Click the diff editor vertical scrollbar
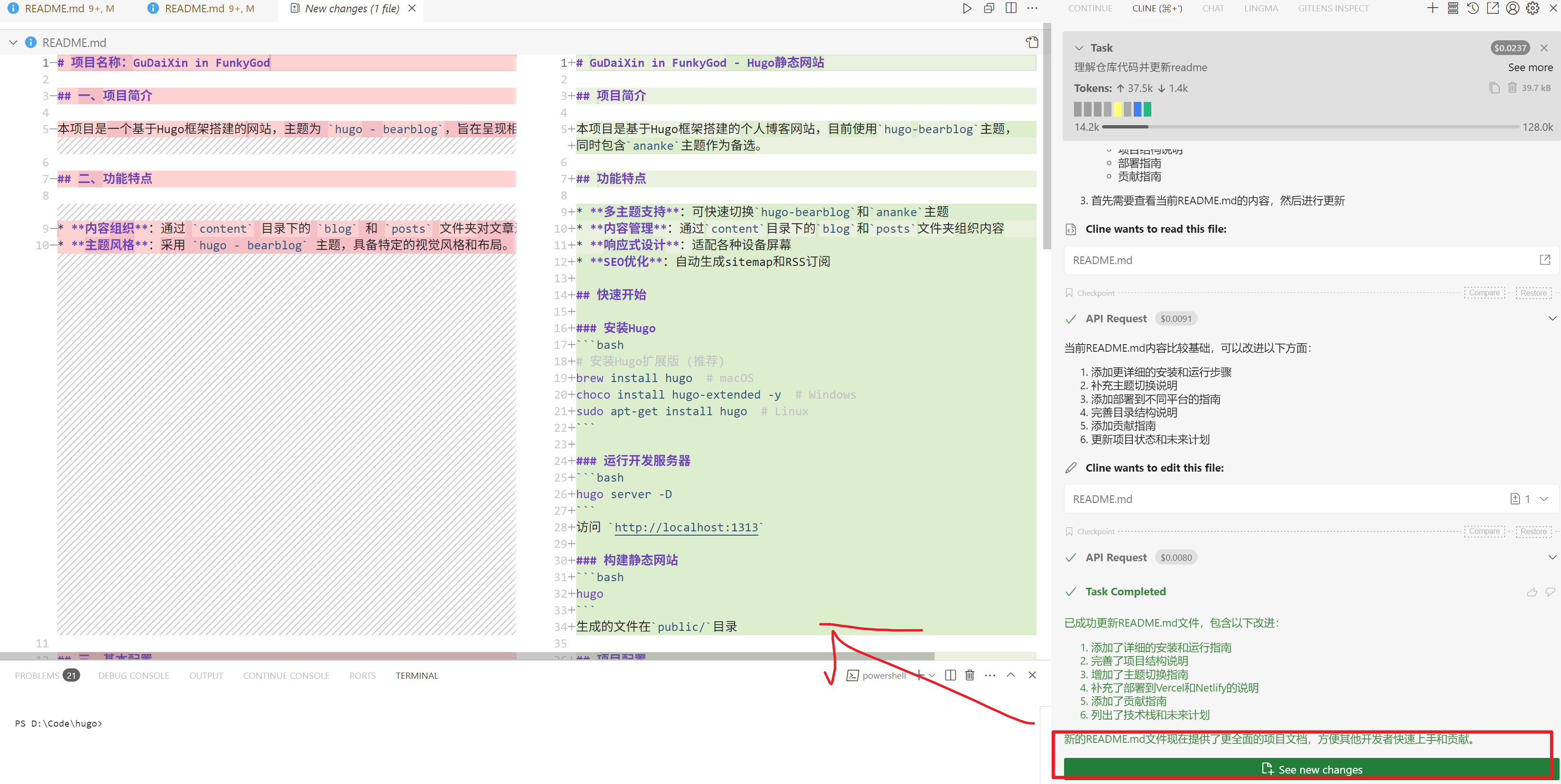This screenshot has height=784, width=1561. click(x=1047, y=137)
